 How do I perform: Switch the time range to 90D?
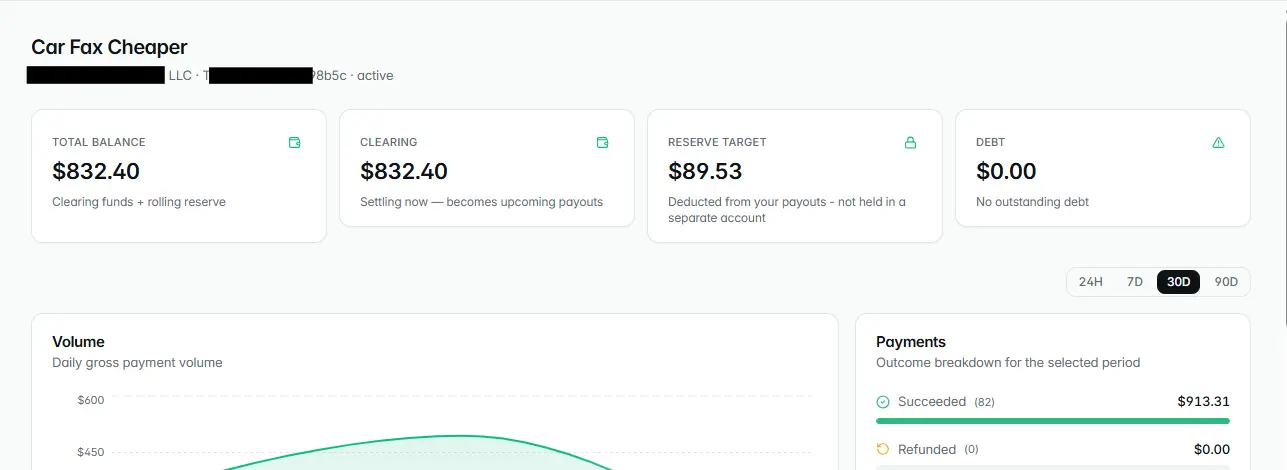coord(1226,282)
